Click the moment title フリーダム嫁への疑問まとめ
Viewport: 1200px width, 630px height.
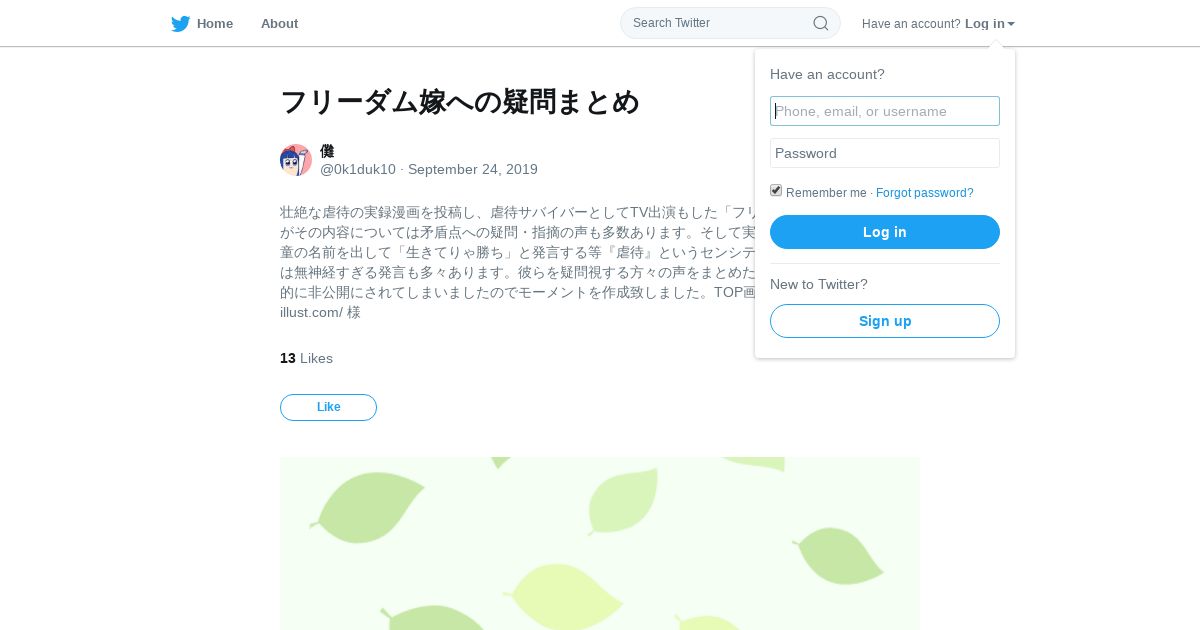pyautogui.click(x=460, y=102)
